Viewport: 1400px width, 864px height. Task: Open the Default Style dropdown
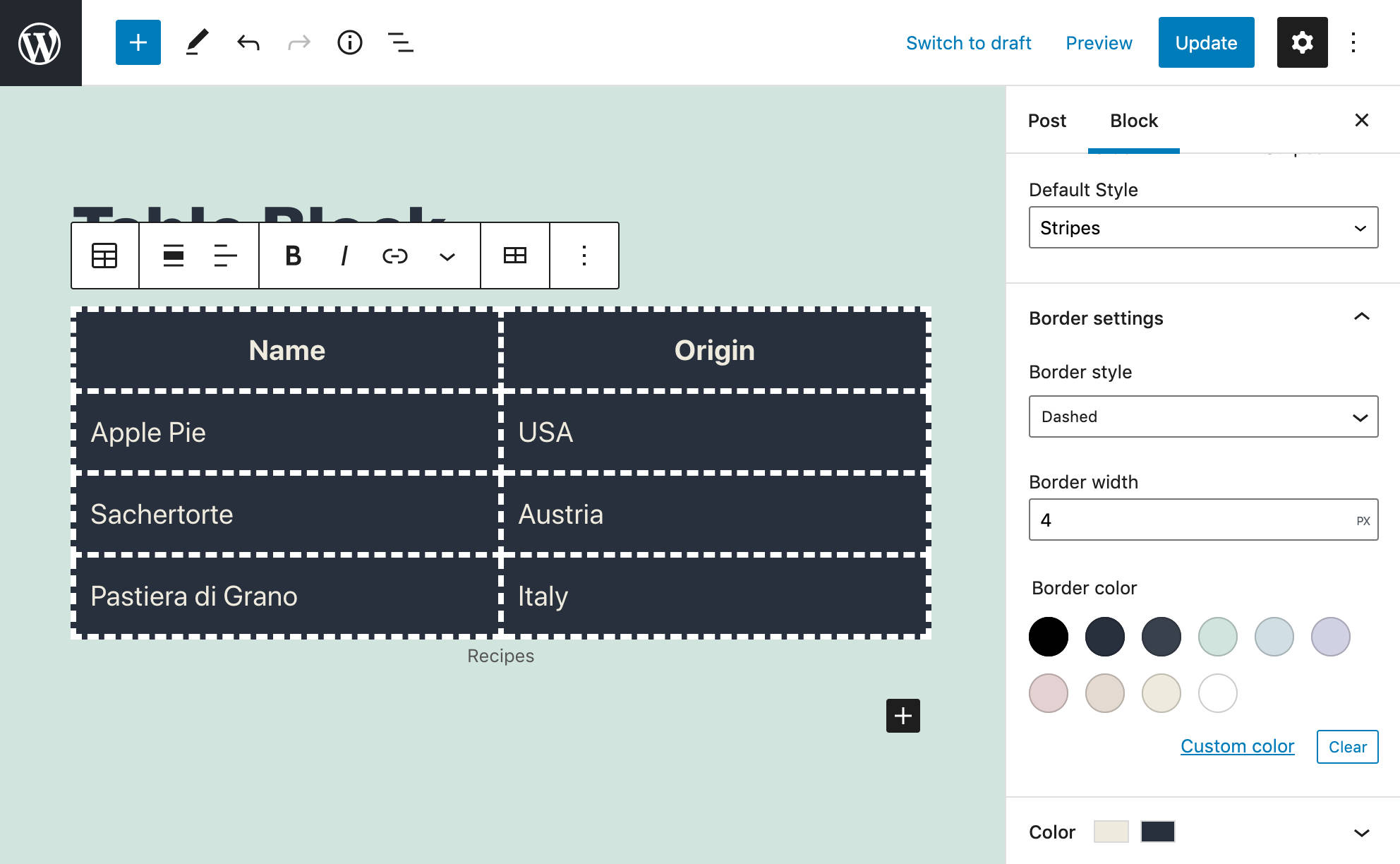pyautogui.click(x=1200, y=227)
